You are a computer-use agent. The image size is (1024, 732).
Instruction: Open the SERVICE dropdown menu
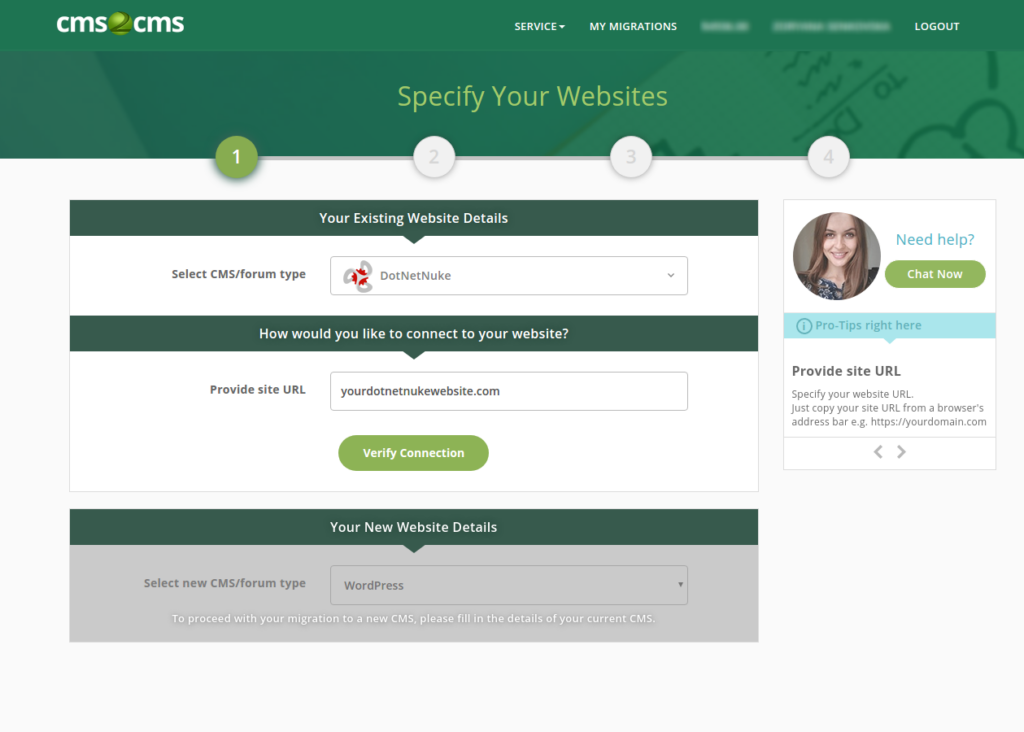pyautogui.click(x=539, y=27)
